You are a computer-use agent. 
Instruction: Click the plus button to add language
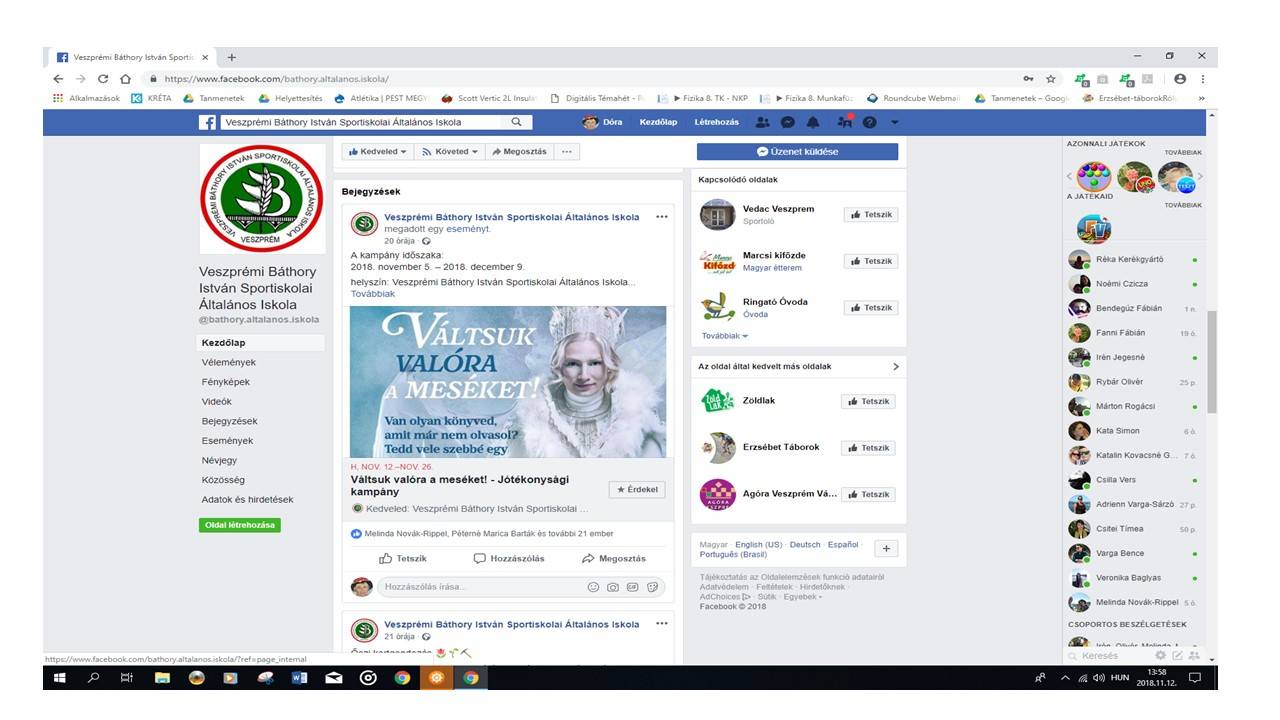(886, 548)
